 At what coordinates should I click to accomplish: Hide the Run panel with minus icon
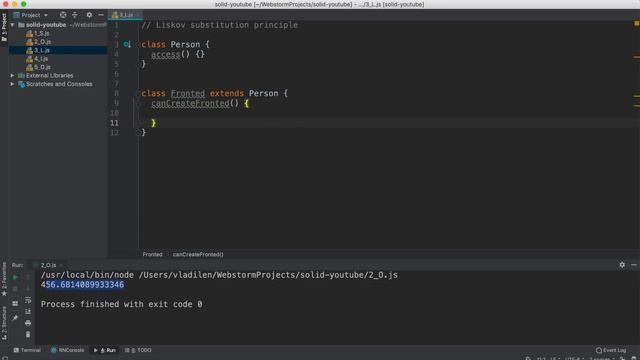tap(633, 265)
